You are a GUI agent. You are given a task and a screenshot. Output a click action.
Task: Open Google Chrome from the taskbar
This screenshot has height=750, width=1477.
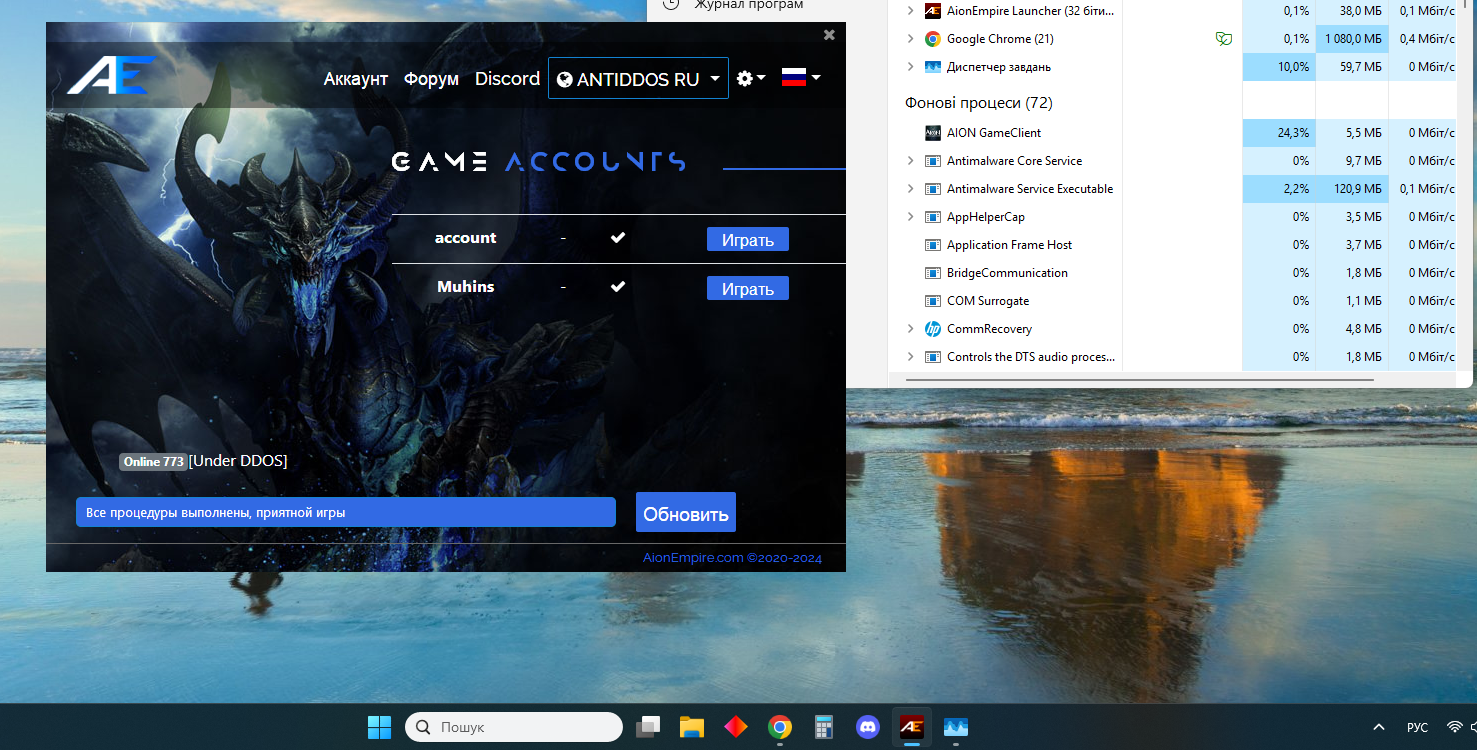point(780,727)
